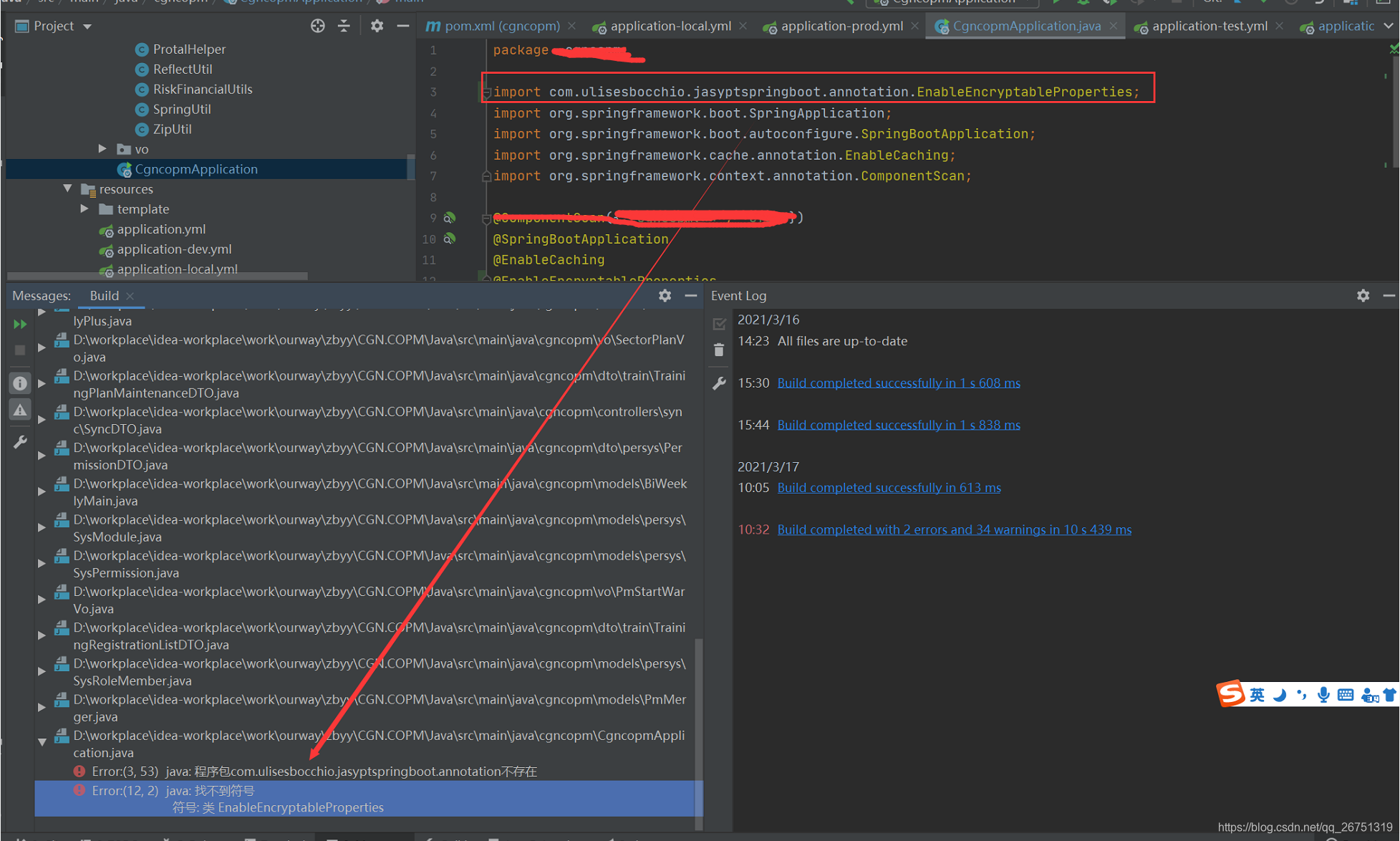Open the 'Build completed successfully in 613 ms' link
Image resolution: width=1400 pixels, height=841 pixels.
click(x=889, y=488)
